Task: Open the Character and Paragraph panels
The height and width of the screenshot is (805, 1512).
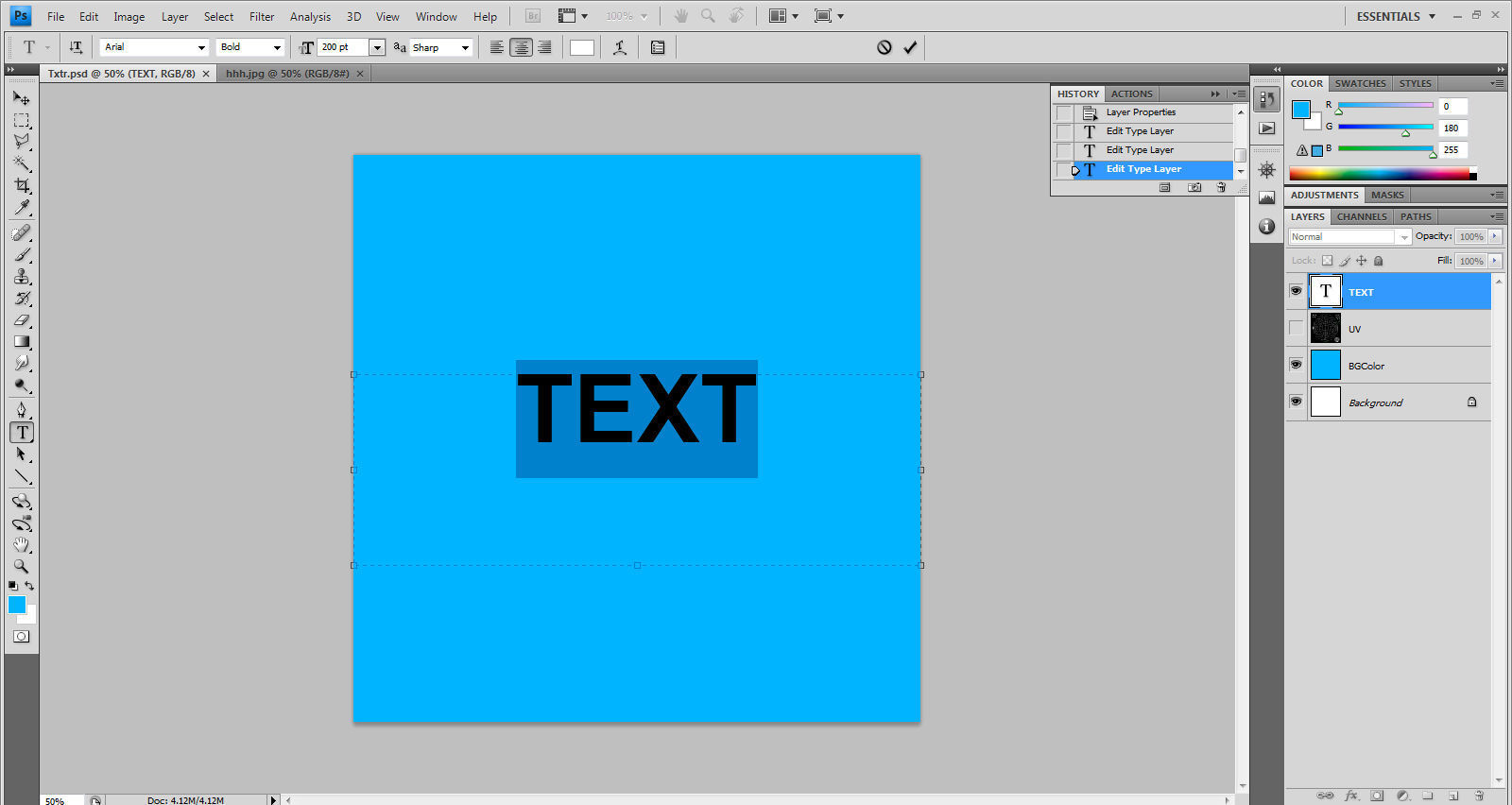Action: (x=658, y=47)
